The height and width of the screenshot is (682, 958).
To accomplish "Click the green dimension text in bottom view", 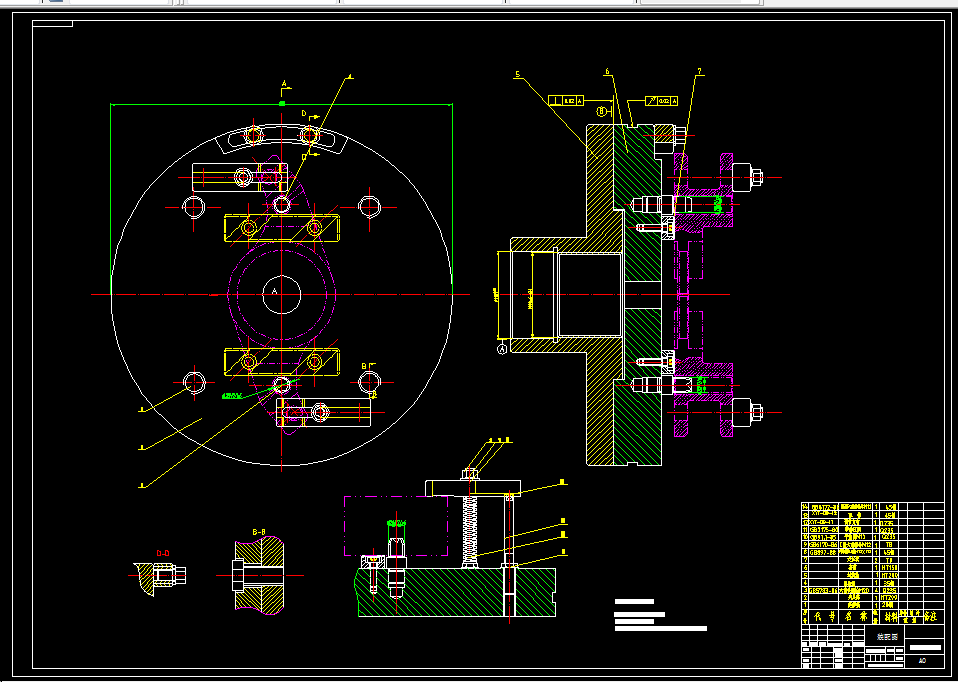I will coord(397,524).
